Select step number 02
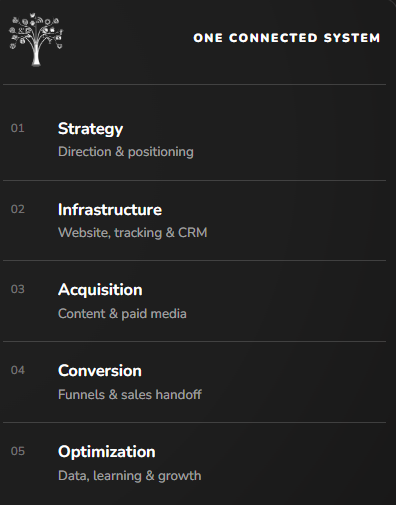 click(x=18, y=209)
